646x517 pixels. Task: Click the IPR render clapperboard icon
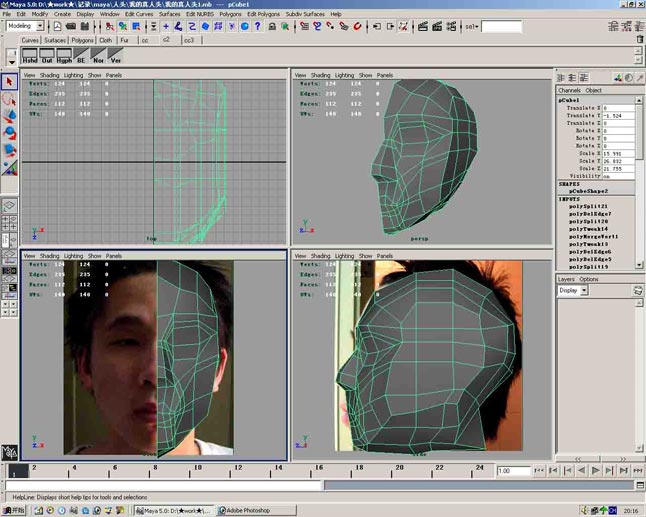click(437, 26)
